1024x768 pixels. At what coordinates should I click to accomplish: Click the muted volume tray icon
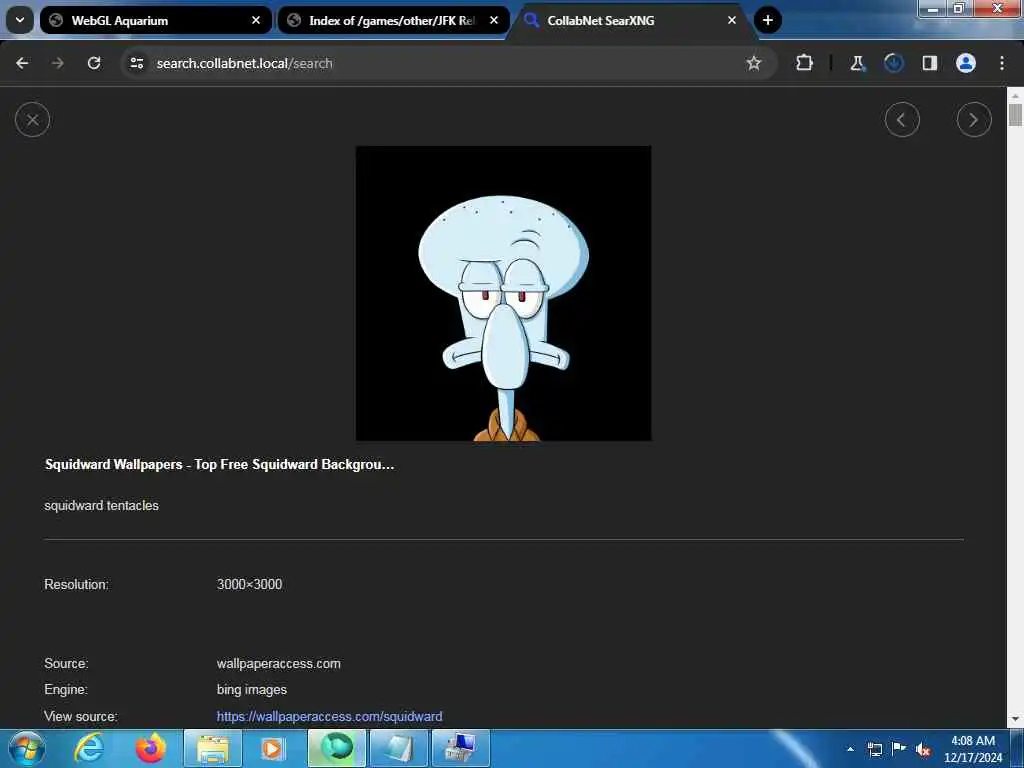point(923,750)
